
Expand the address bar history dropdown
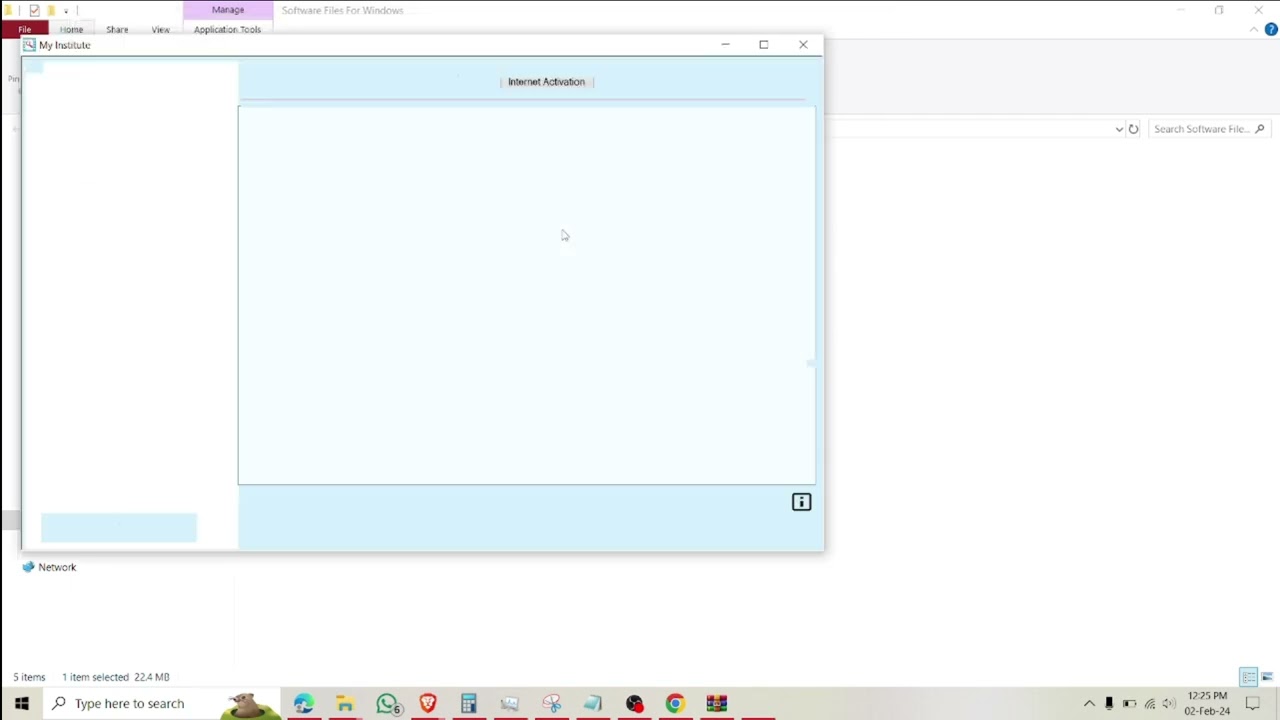(x=1119, y=129)
